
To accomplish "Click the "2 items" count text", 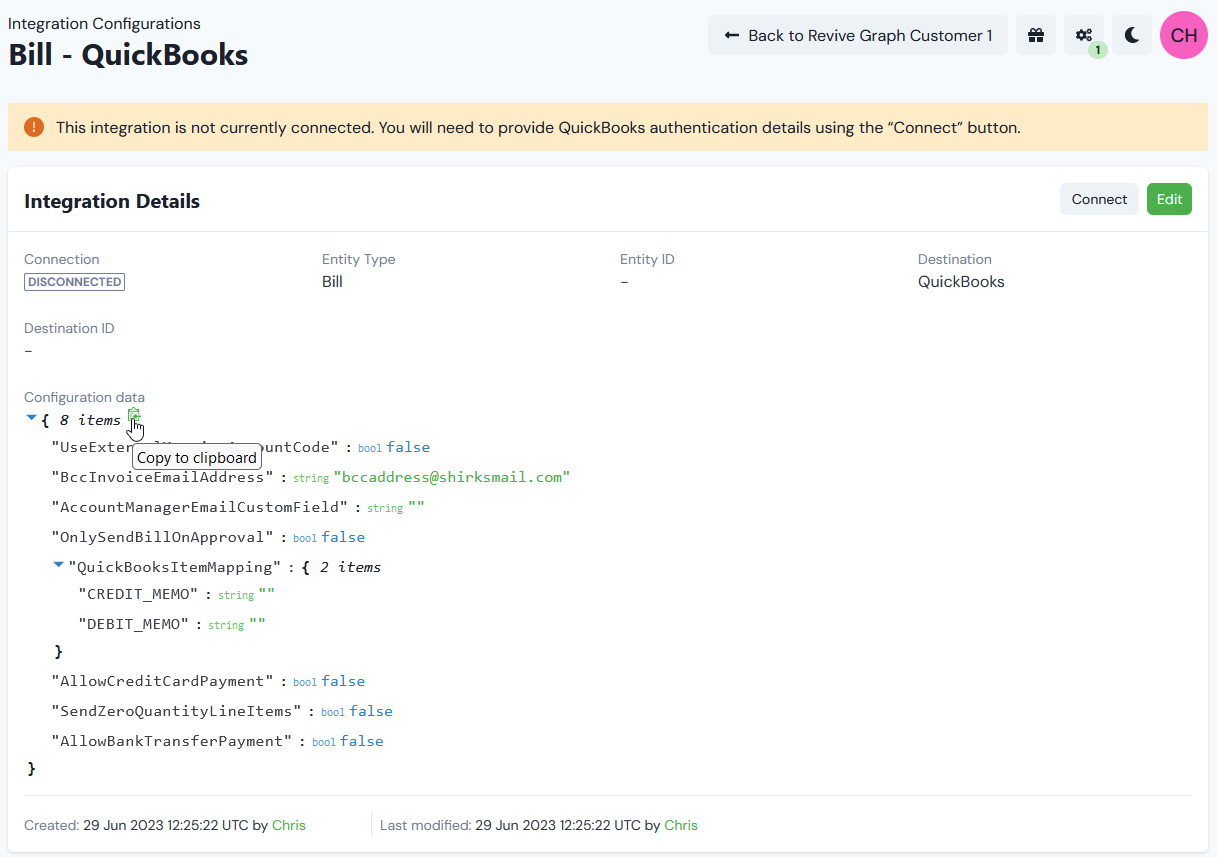I will coord(350,567).
